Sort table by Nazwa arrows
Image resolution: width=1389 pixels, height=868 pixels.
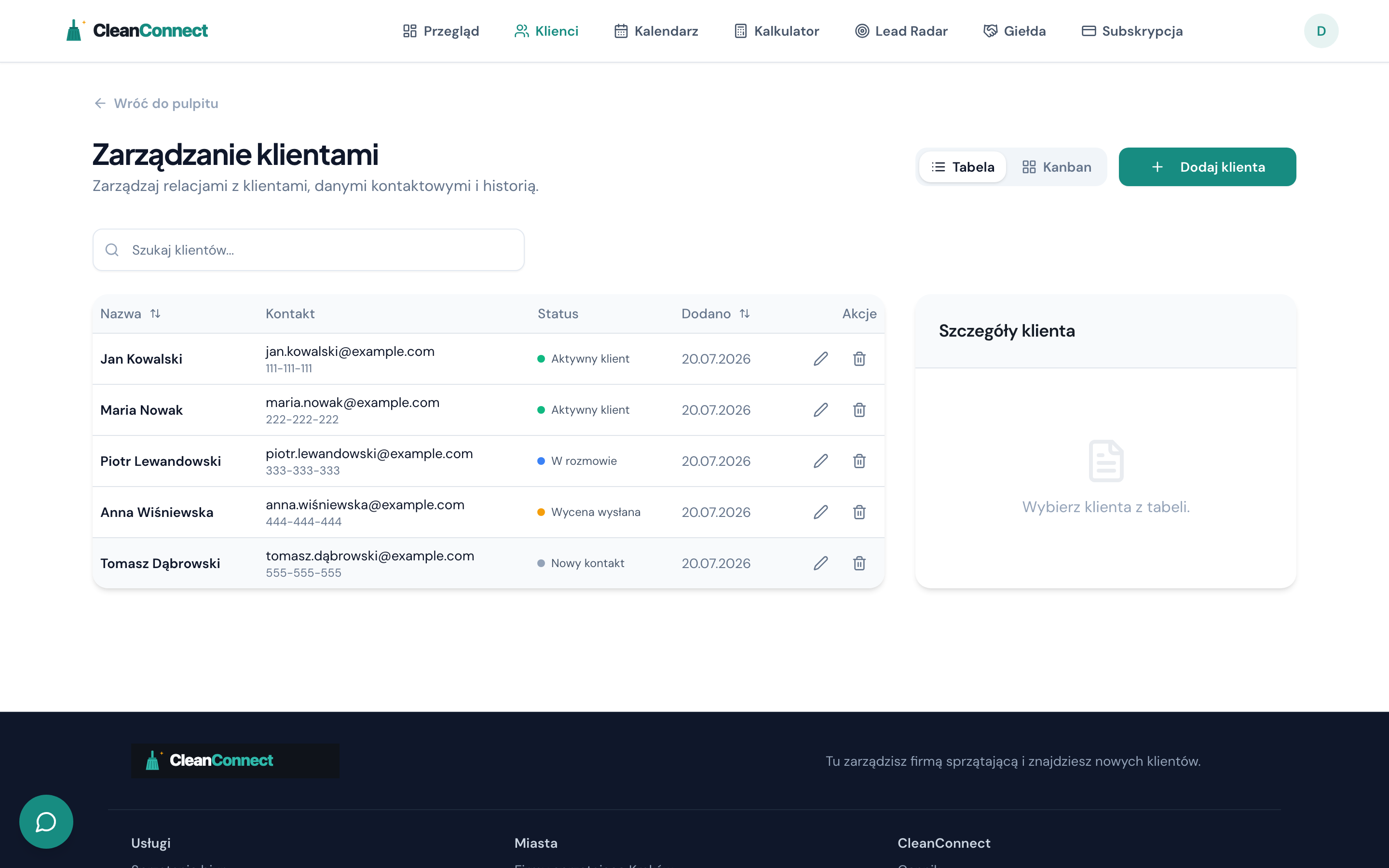click(x=155, y=313)
